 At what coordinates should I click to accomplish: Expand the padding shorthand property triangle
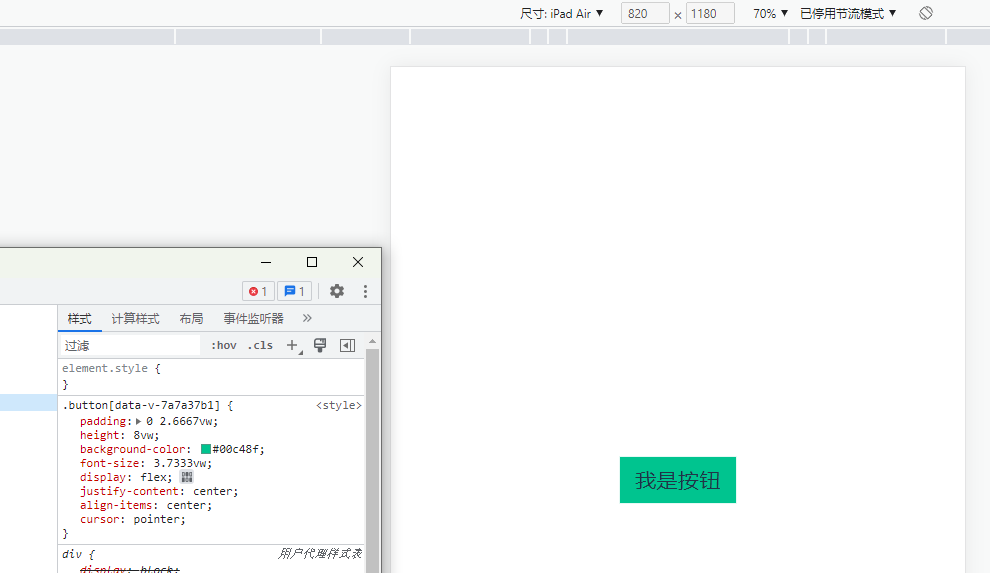pos(139,421)
